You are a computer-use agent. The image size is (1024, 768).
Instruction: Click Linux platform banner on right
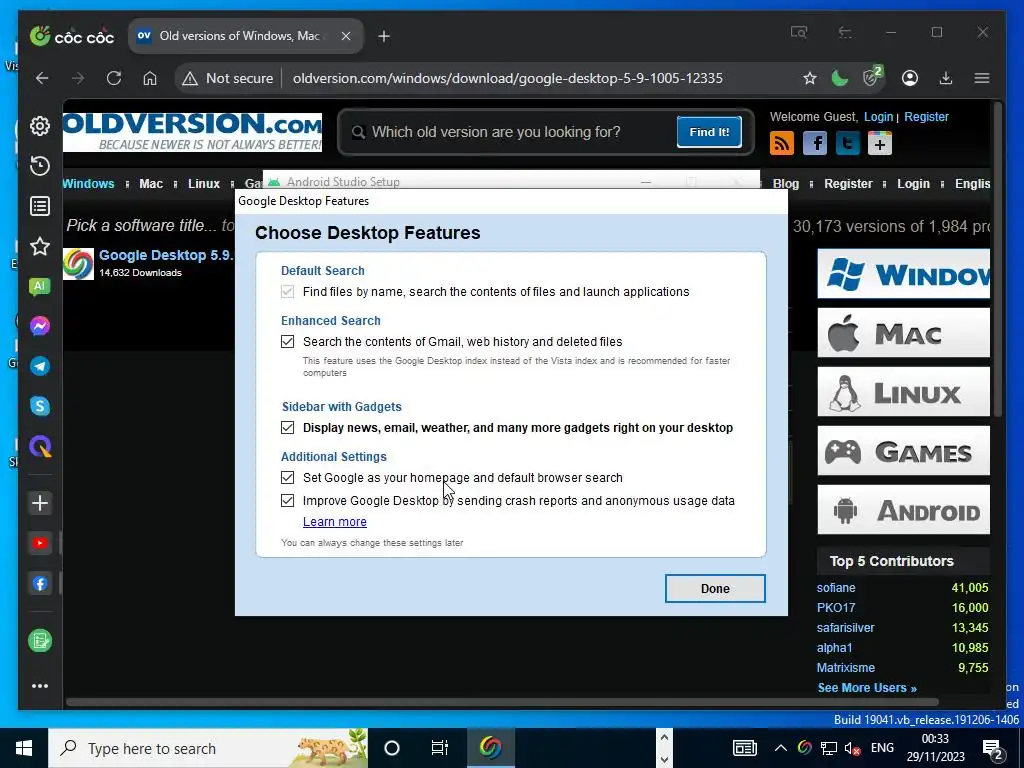click(903, 392)
